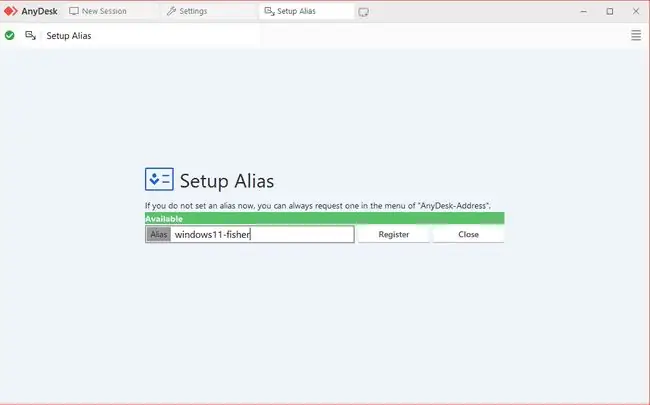Click the green connection status checkmark icon
Image resolution: width=650 pixels, height=405 pixels.
pyautogui.click(x=10, y=36)
